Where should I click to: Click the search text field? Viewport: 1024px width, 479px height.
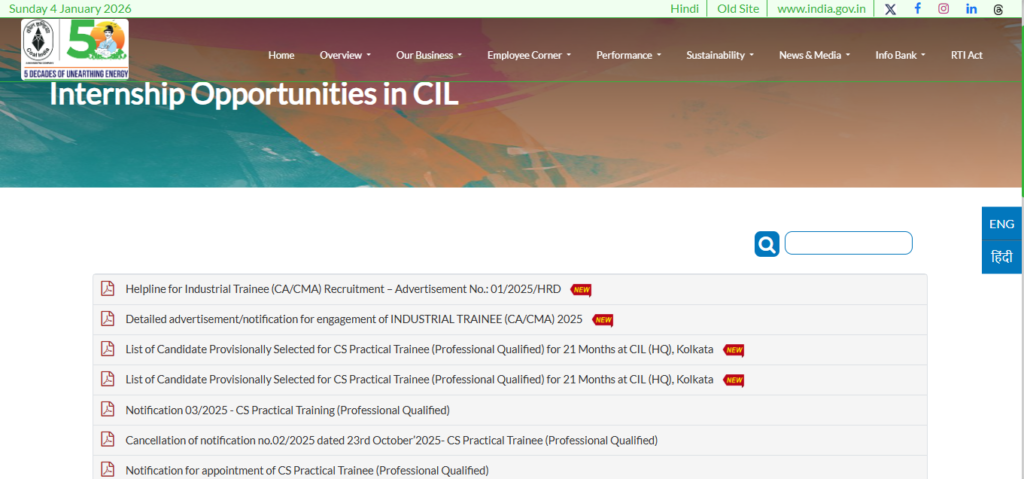tap(848, 243)
